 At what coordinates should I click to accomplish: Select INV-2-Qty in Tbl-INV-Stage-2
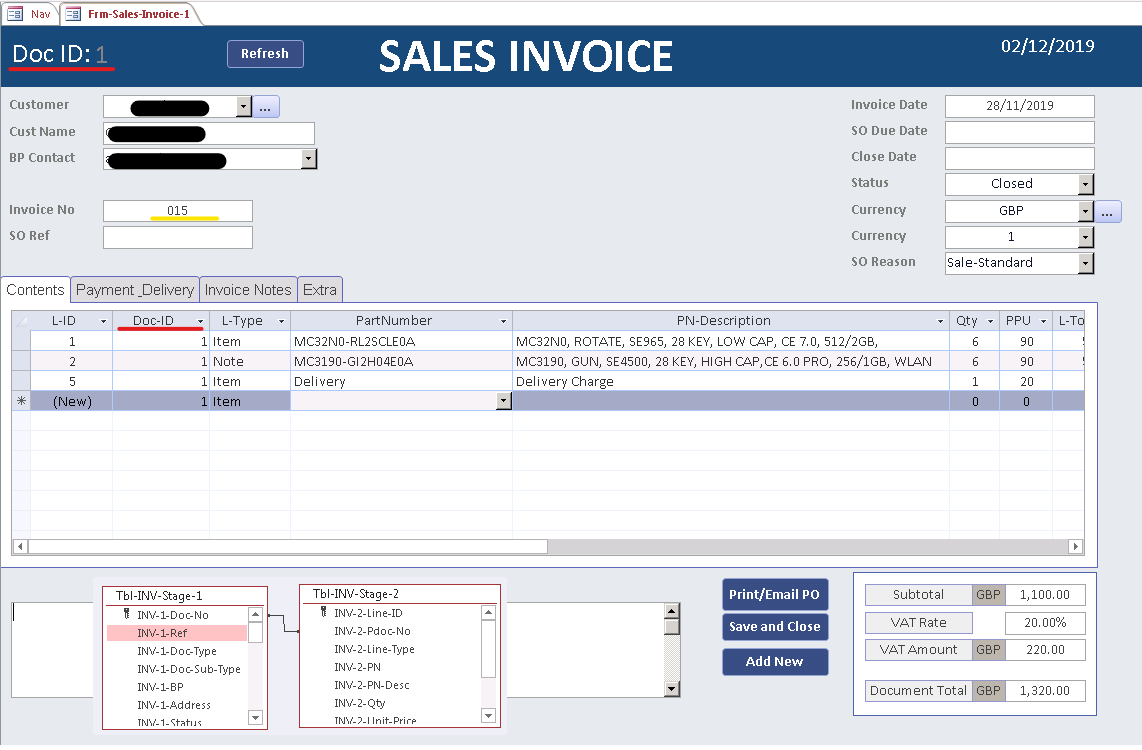[x=360, y=703]
